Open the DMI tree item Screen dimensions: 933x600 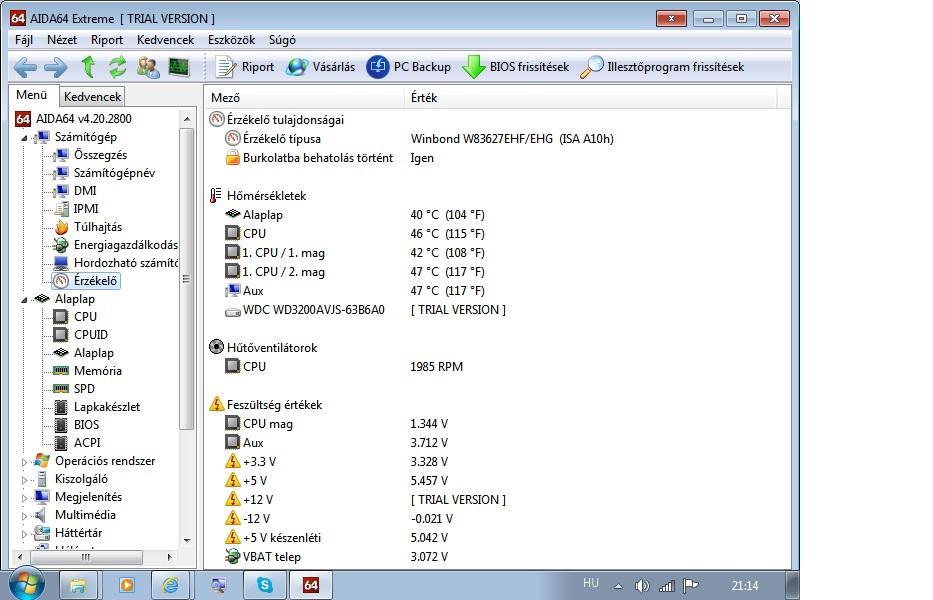coord(75,190)
